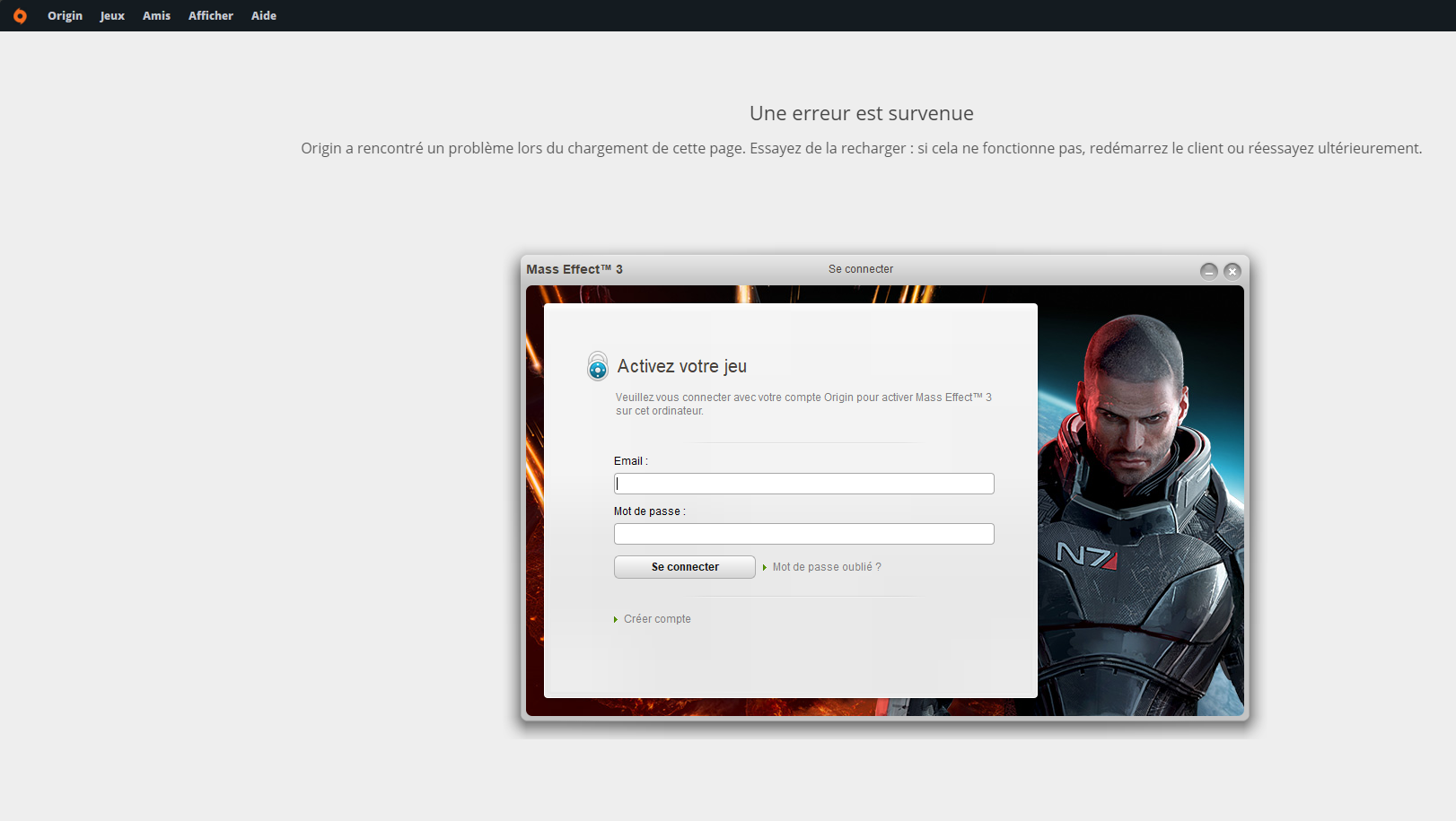Click the Une erreur est survenue heading
Image resolution: width=1456 pixels, height=821 pixels.
click(862, 113)
